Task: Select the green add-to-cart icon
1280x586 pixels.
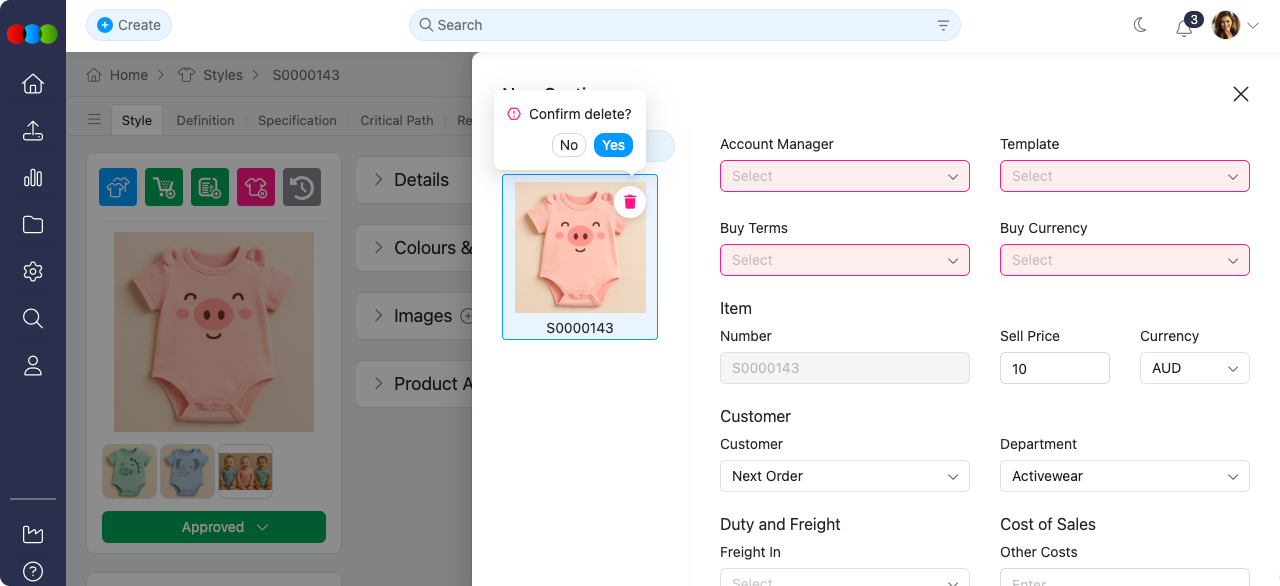Action: pos(163,188)
